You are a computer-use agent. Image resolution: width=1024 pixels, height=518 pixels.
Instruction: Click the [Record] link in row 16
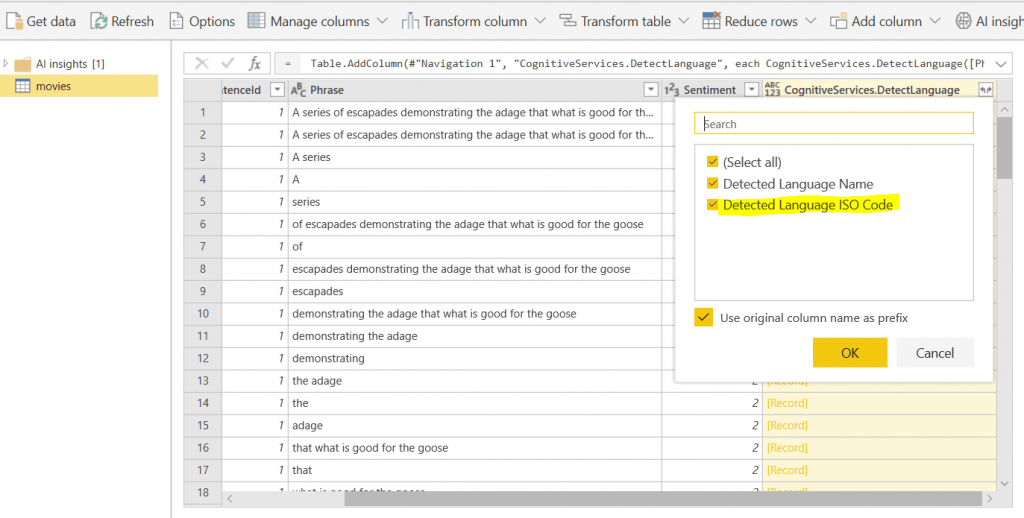tap(787, 447)
